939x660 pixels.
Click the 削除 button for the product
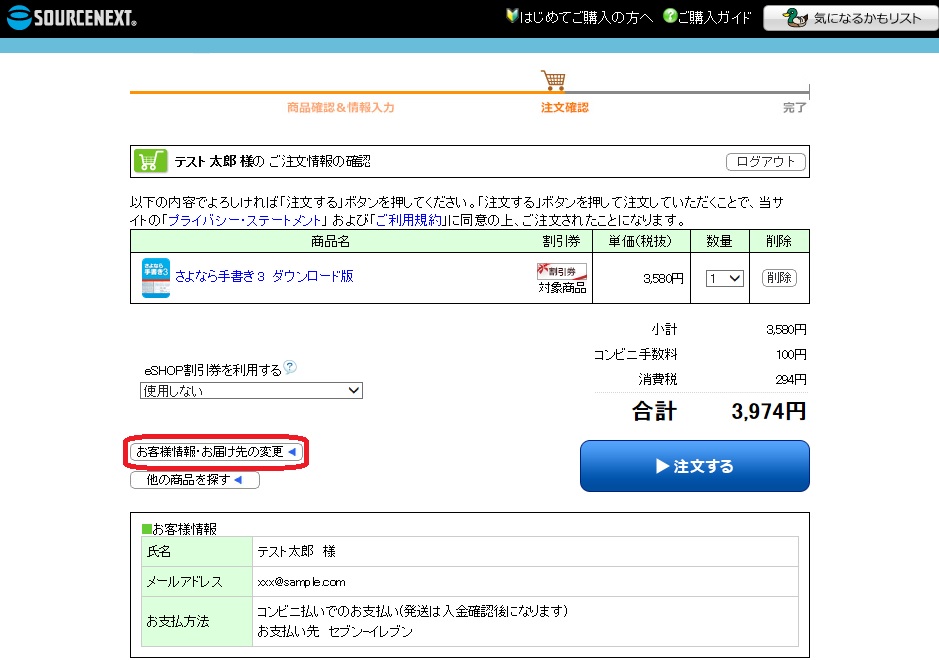pos(779,278)
